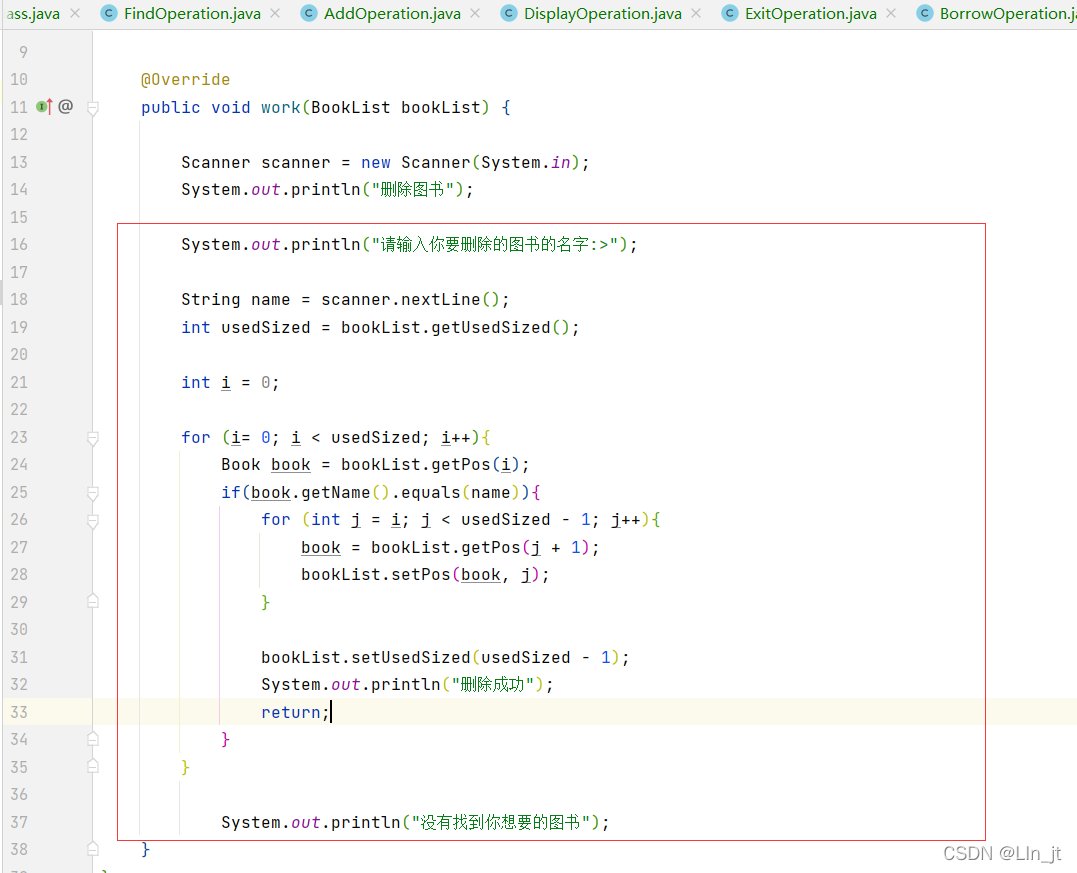Click 'new Scanner(System.in)' on line 13

pos(471,163)
